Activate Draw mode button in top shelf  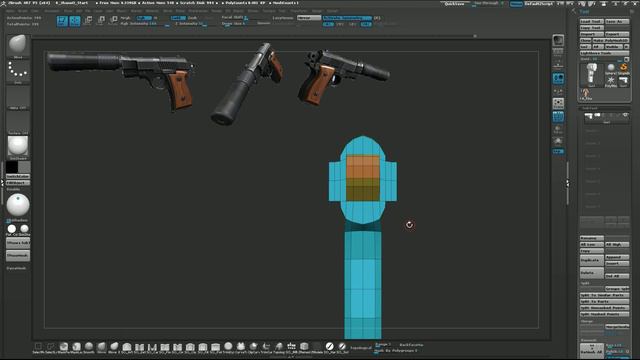click(x=75, y=21)
